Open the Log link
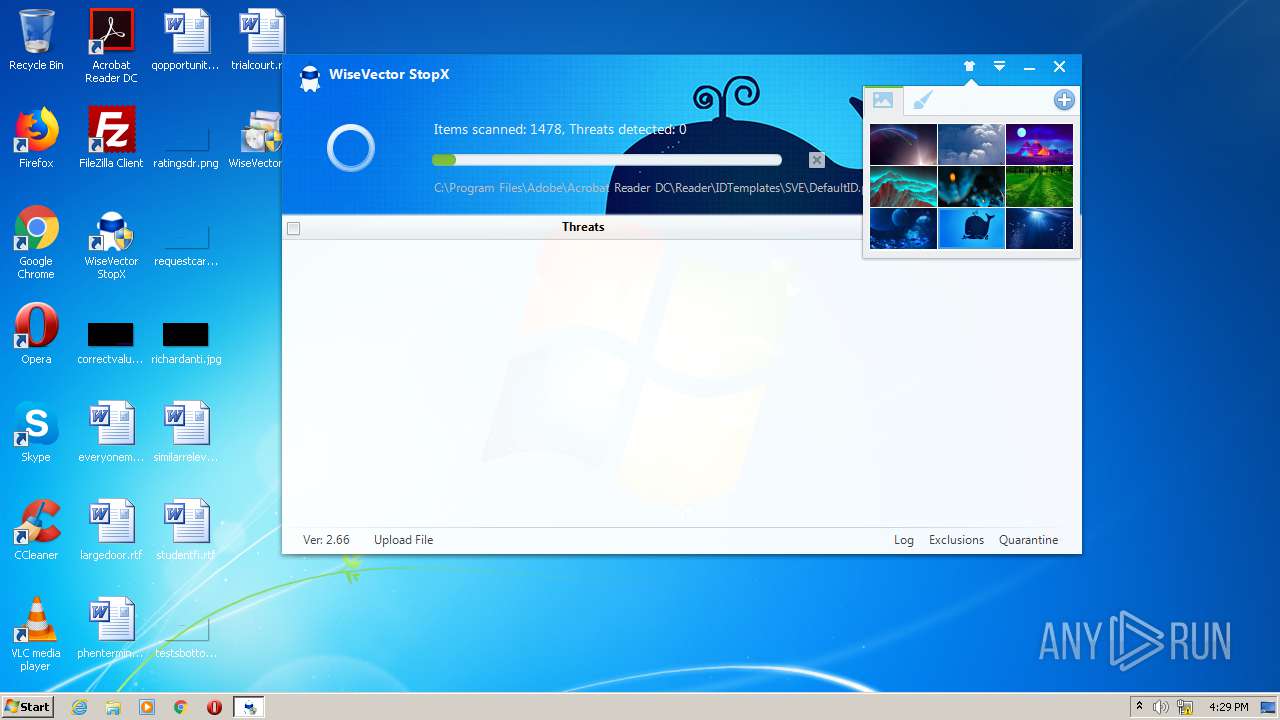Image resolution: width=1280 pixels, height=720 pixels. pos(904,540)
